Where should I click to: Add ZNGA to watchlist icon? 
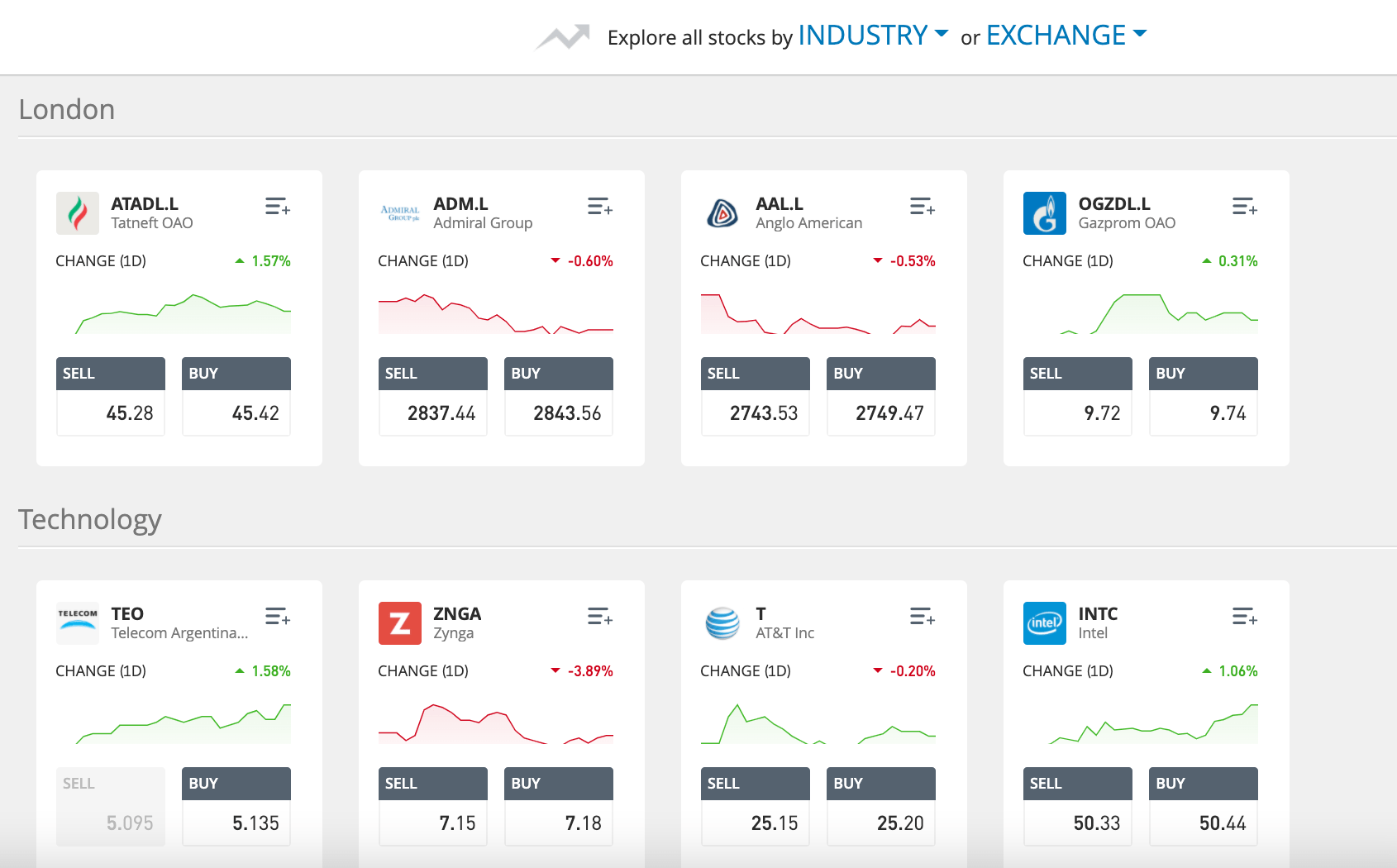[x=600, y=616]
